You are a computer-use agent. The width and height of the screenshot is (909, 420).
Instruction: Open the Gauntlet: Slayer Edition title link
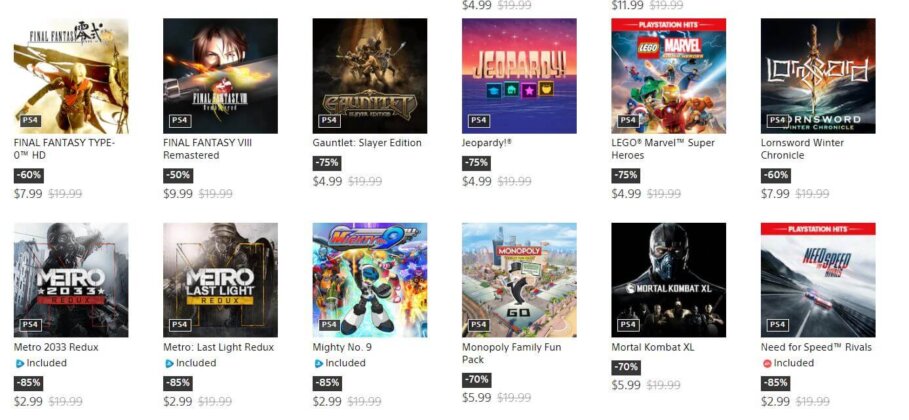367,143
